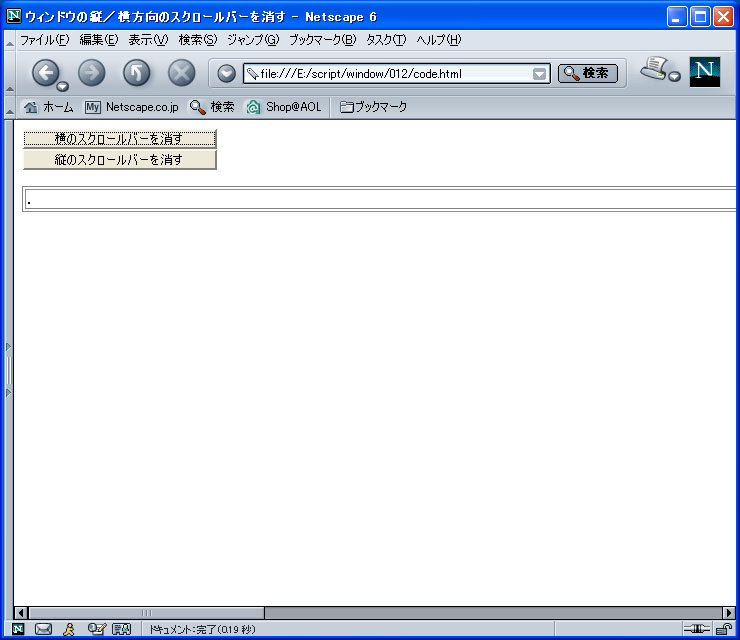The width and height of the screenshot is (740, 640).
Task: Expand the URL history dropdown arrow
Action: [540, 74]
